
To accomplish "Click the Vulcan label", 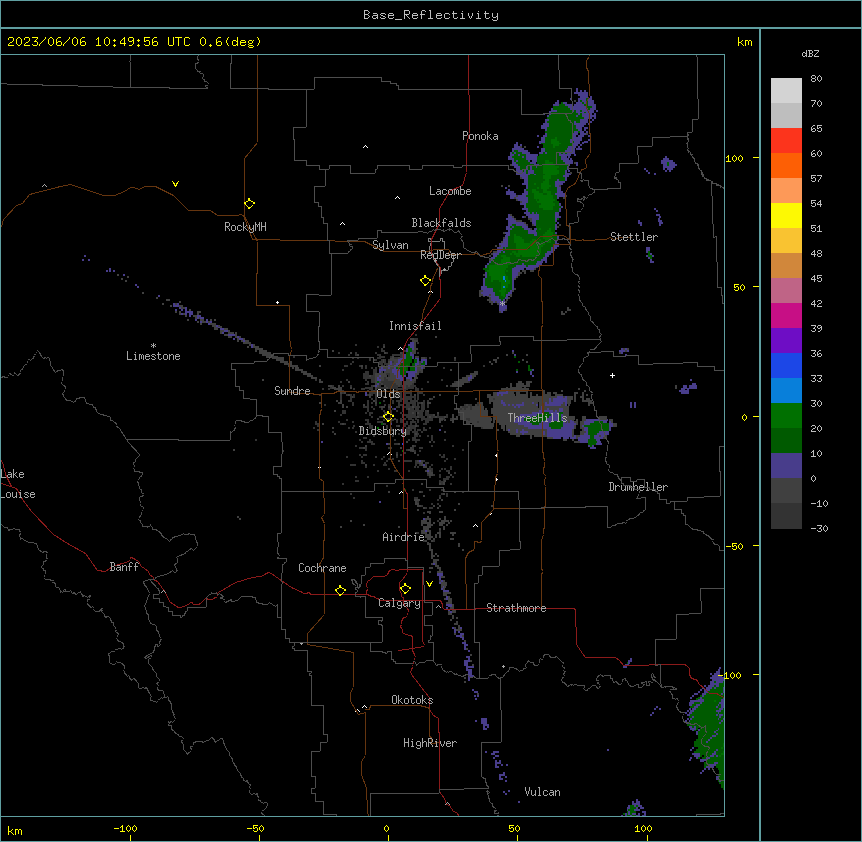I will pos(542,792).
